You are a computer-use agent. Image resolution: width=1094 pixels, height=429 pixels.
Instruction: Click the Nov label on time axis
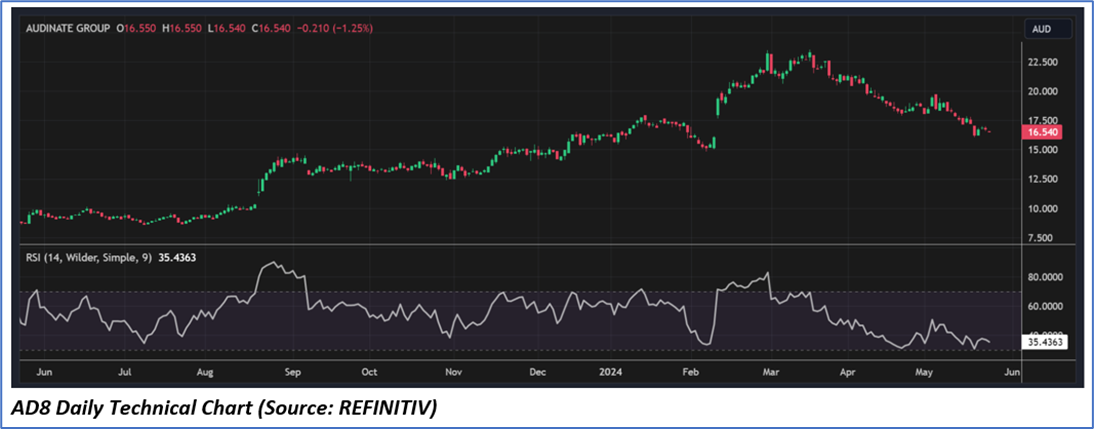coord(453,372)
